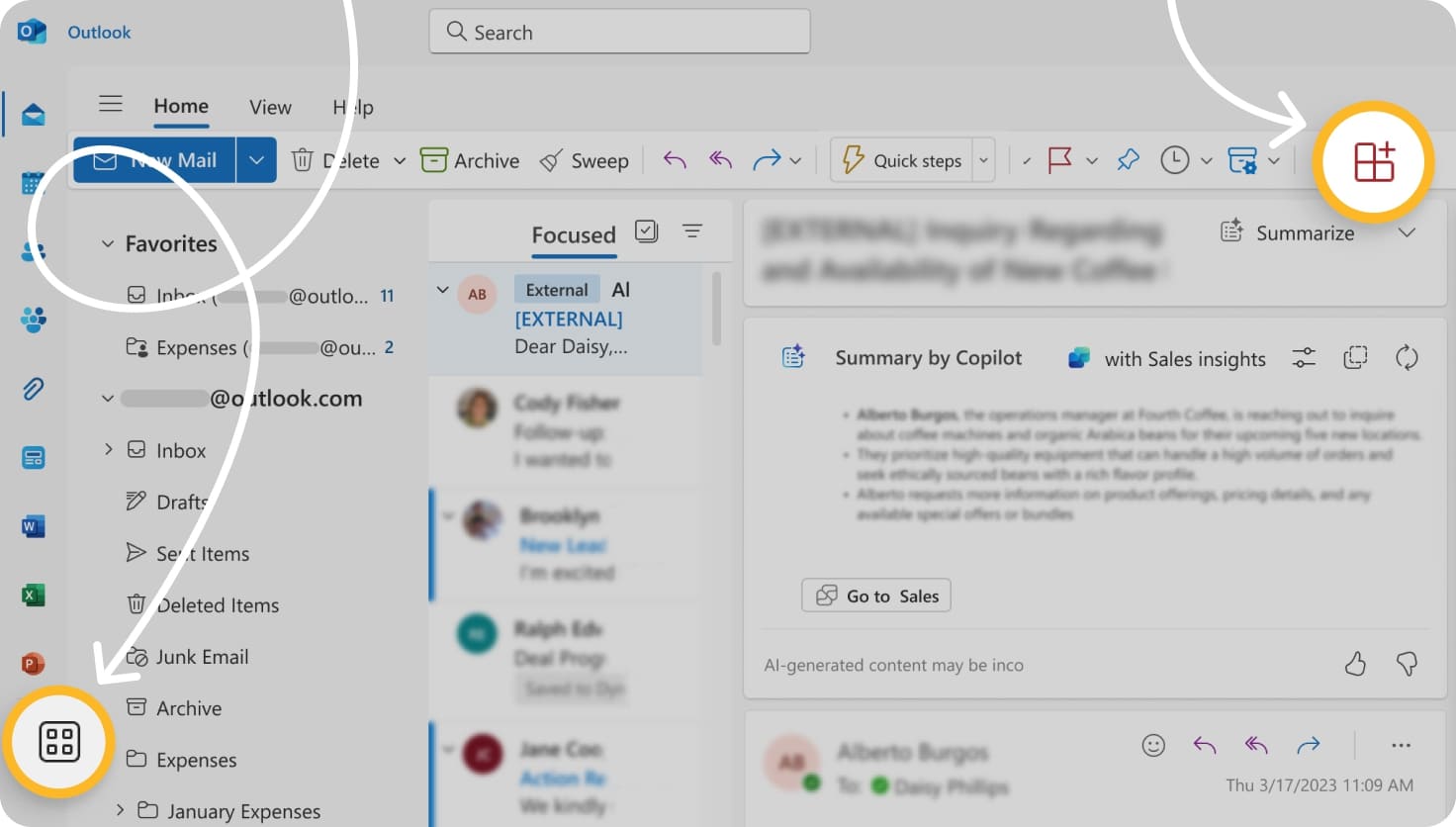
Task: Click the Outlook logo in title bar
Action: click(x=32, y=31)
